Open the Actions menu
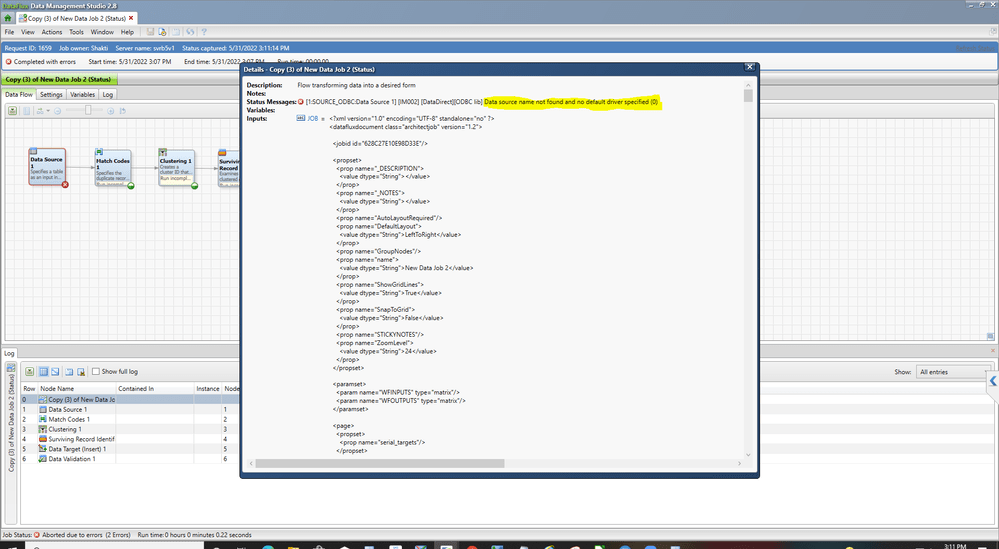The height and width of the screenshot is (549, 999). 52,32
